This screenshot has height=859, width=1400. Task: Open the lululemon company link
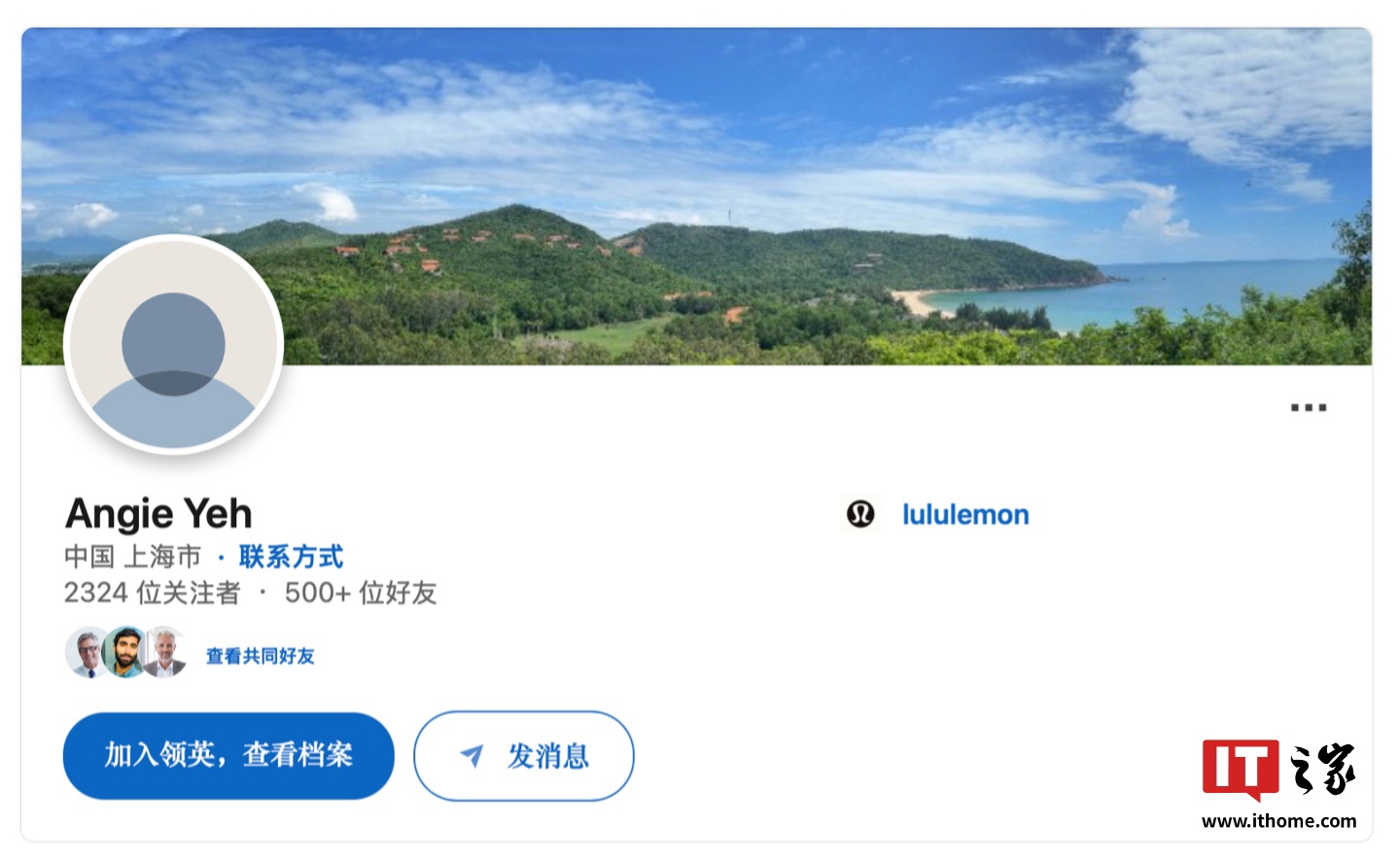pyautogui.click(x=965, y=514)
